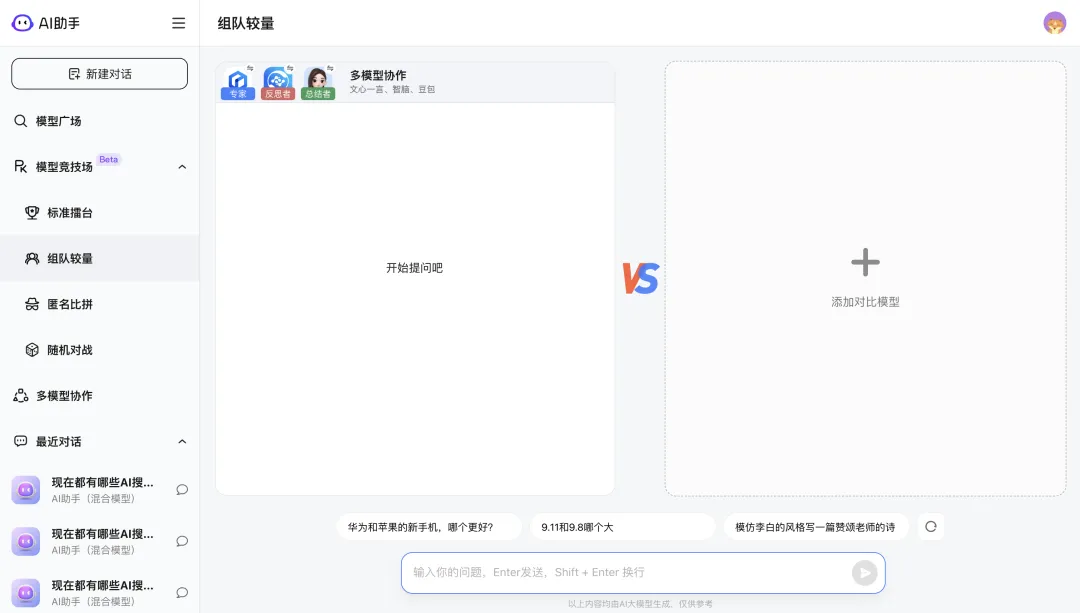The width and height of the screenshot is (1080, 613).
Task: Click the AI助手 logo icon
Action: pyautogui.click(x=22, y=23)
